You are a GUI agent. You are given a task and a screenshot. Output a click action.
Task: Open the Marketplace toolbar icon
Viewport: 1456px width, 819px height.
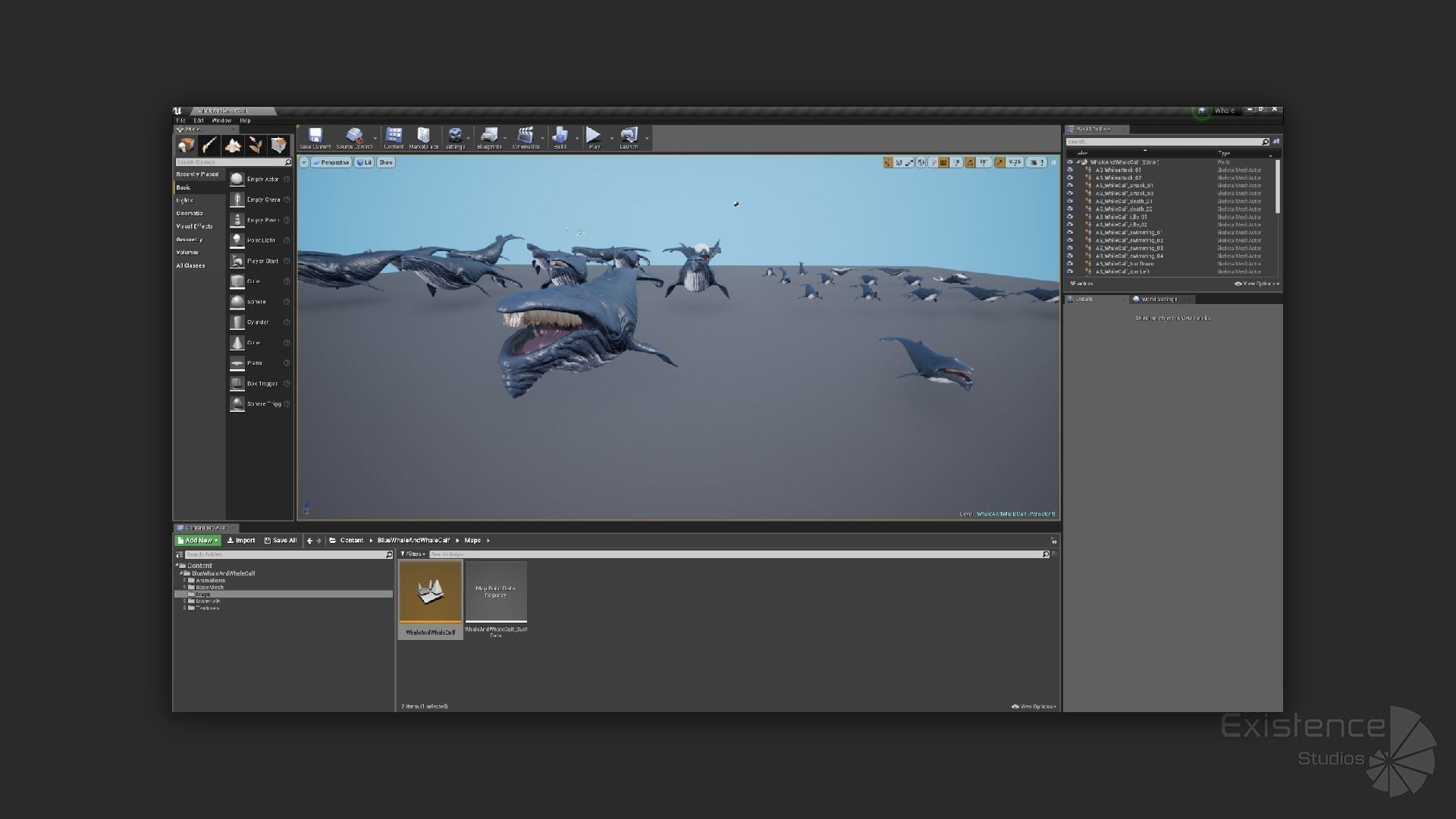coord(423,138)
